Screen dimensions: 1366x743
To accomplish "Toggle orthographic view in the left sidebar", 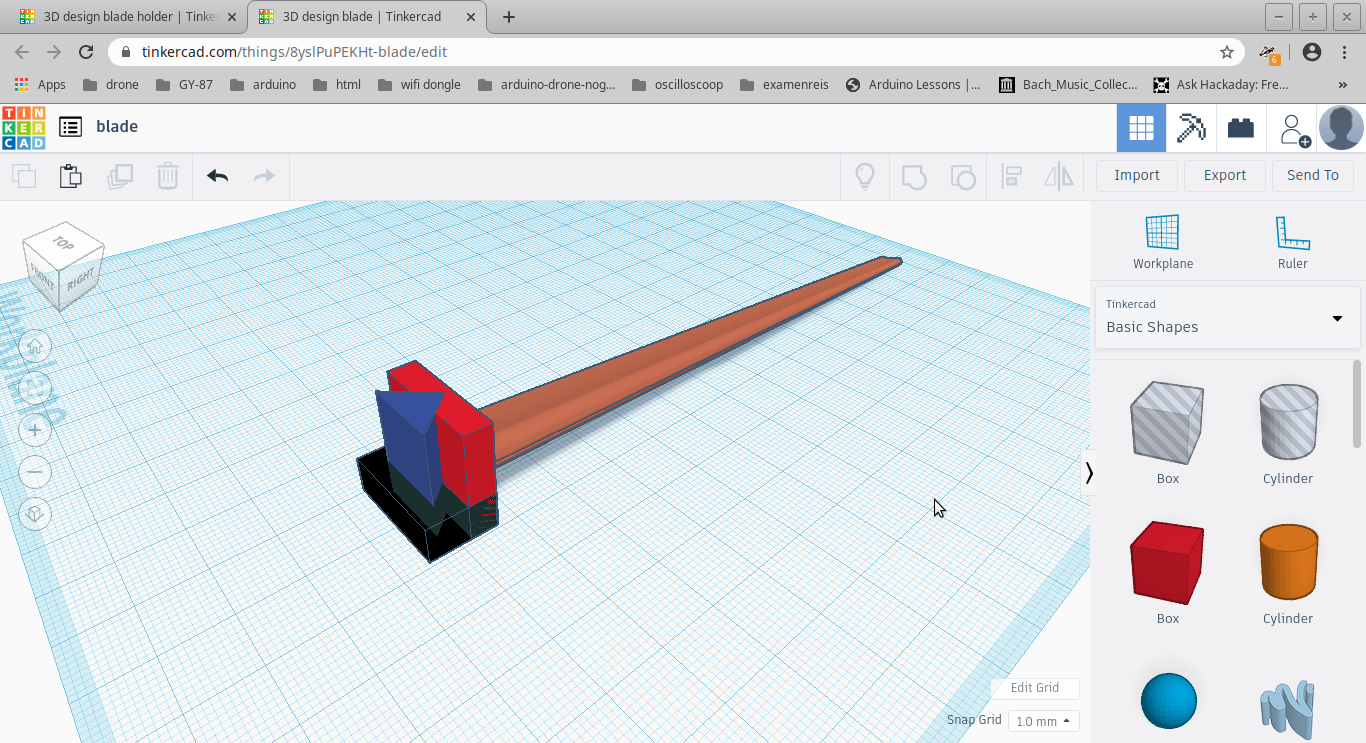I will tap(35, 514).
